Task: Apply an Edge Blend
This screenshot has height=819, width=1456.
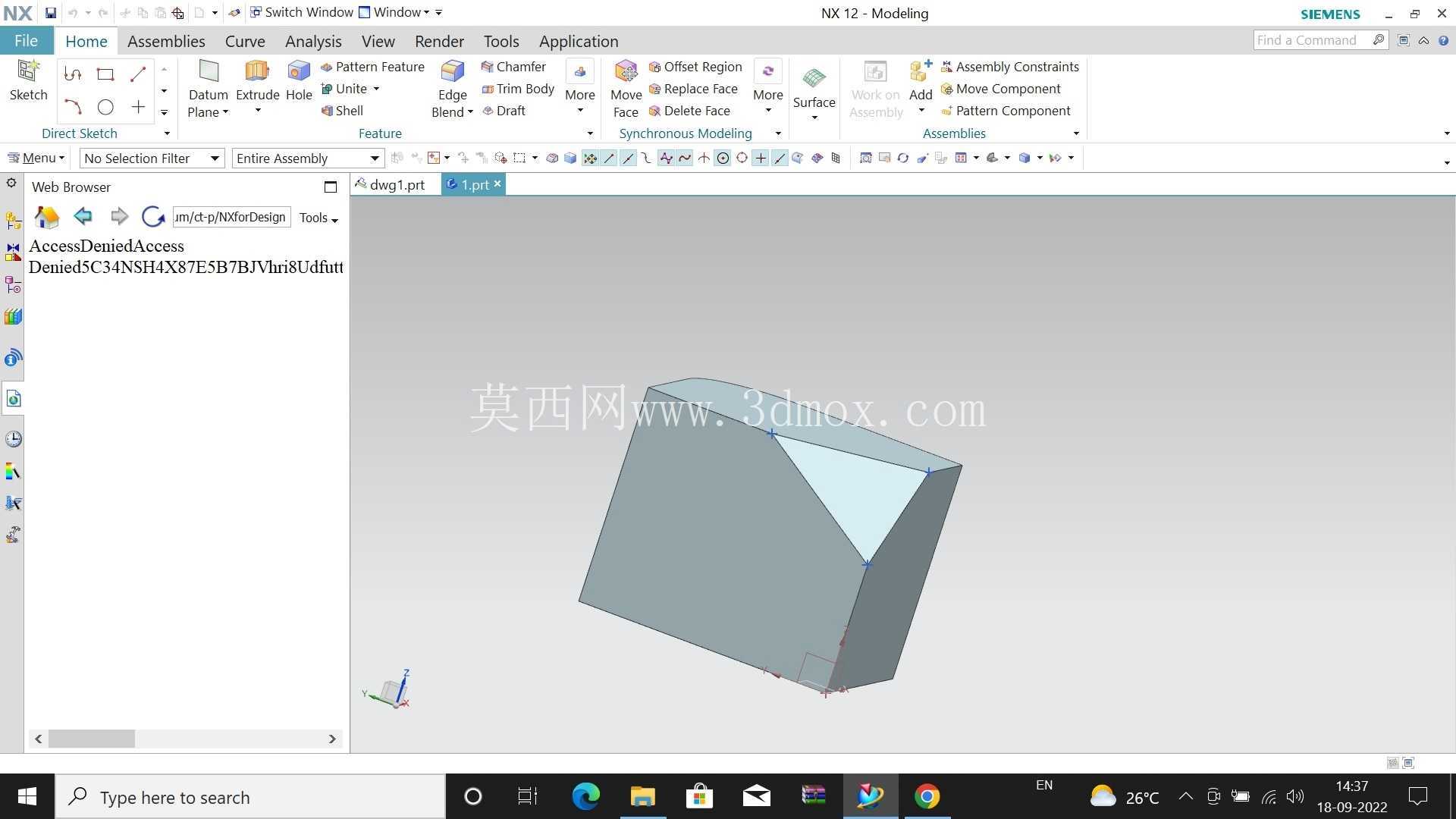Action: pyautogui.click(x=452, y=80)
